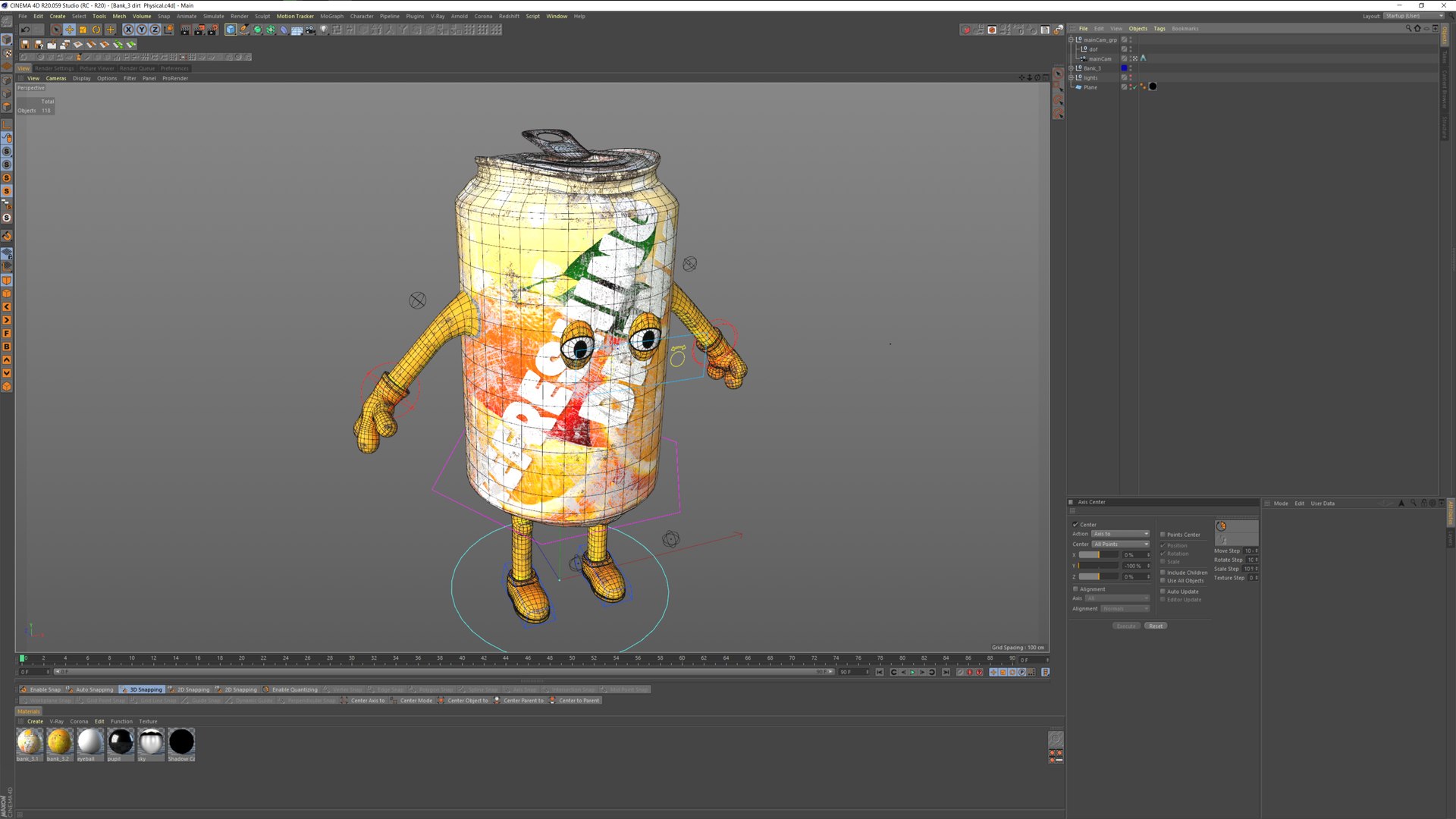Open the Floor environment icon

[x=297, y=30]
